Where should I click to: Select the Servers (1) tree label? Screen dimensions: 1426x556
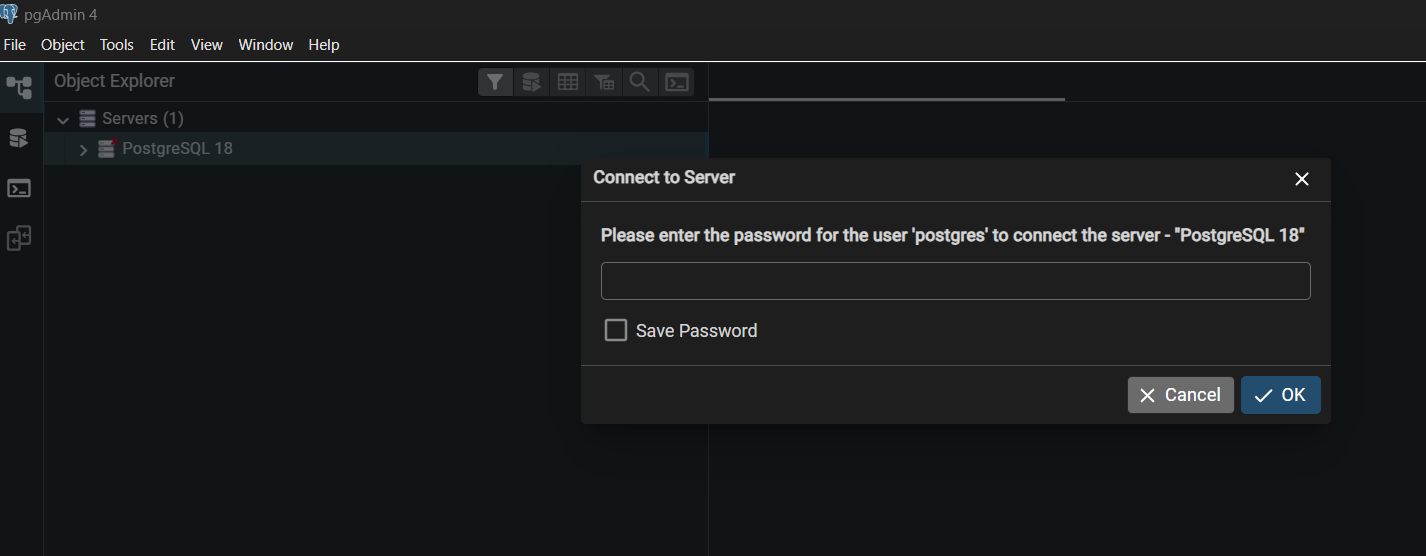[x=143, y=119]
